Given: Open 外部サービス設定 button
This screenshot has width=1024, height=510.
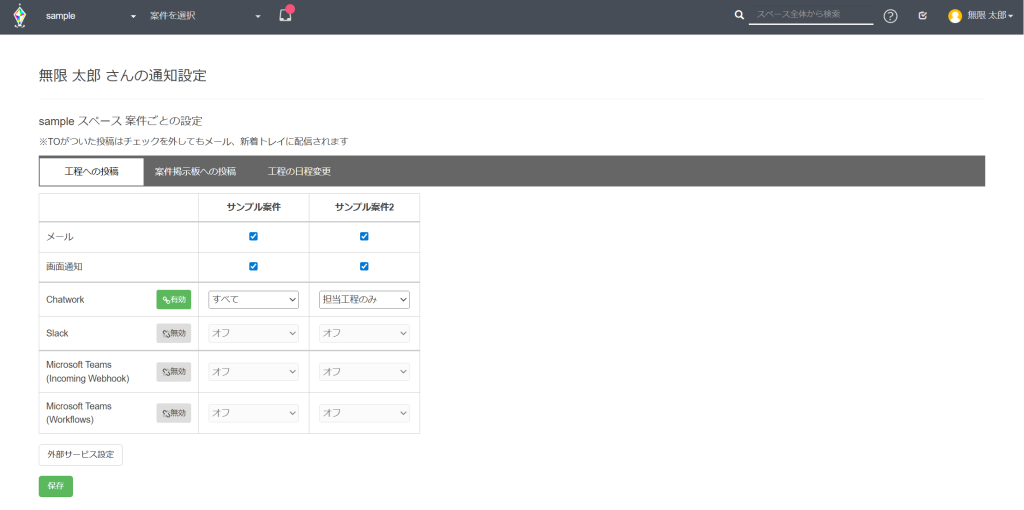Looking at the screenshot, I should (80, 454).
